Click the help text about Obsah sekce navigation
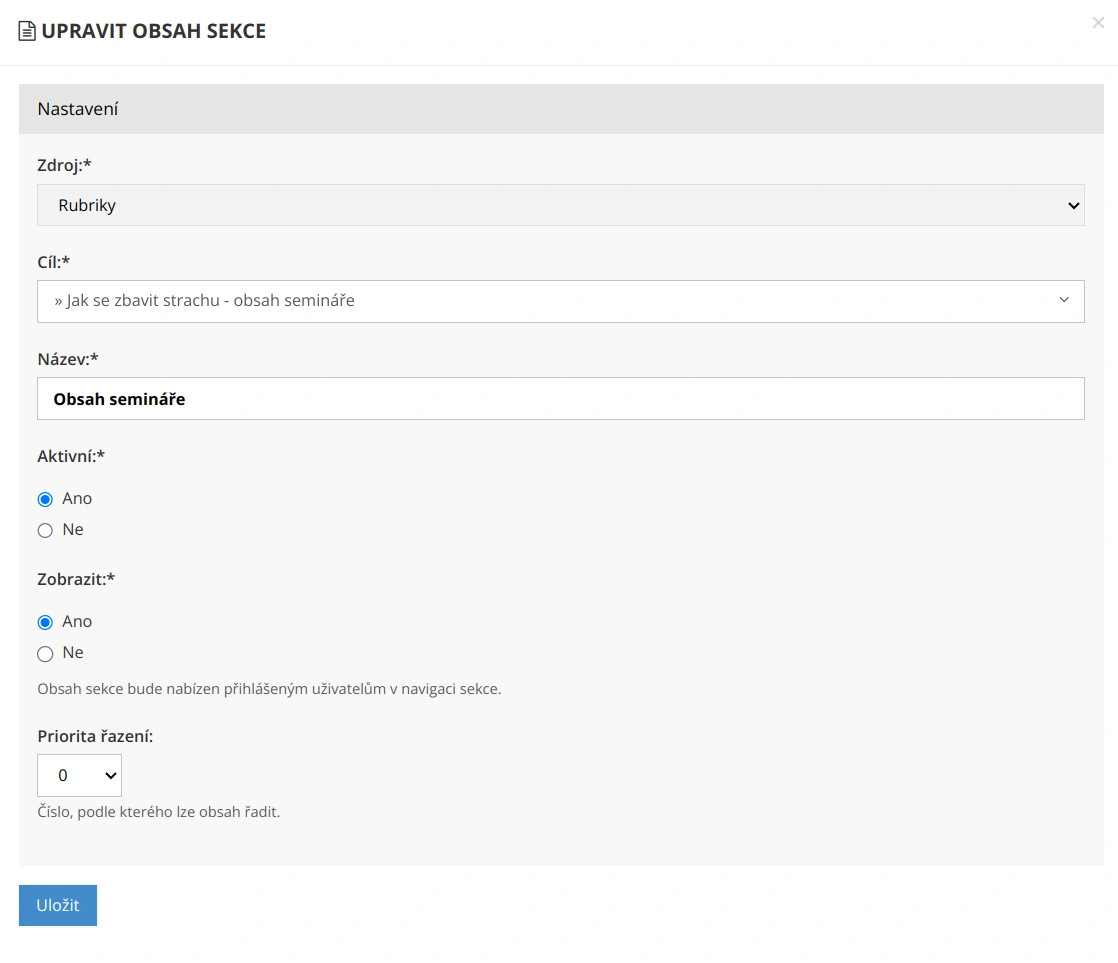The image size is (1118, 963). 269,689
